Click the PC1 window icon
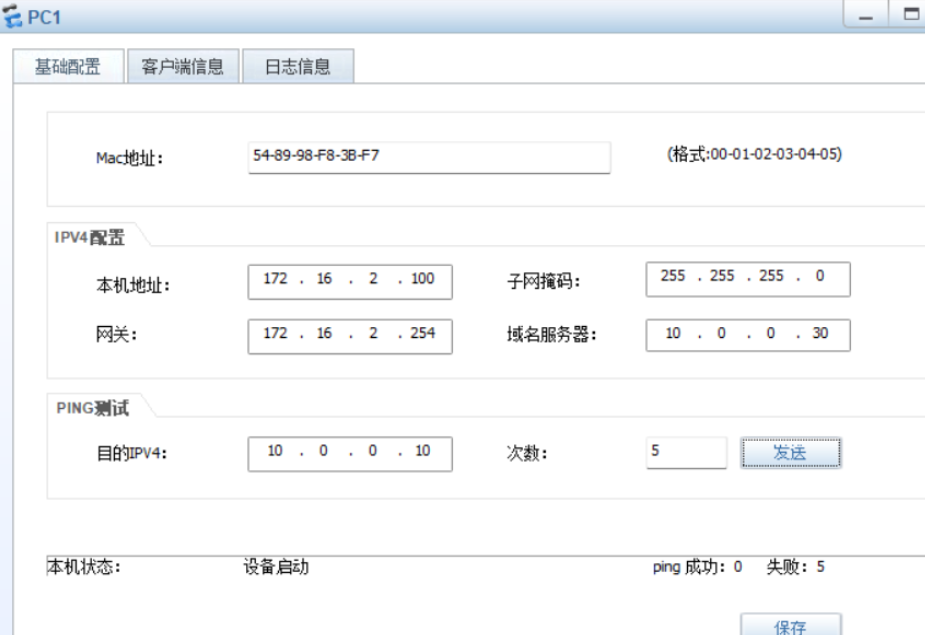The height and width of the screenshot is (635, 925). tap(12, 16)
